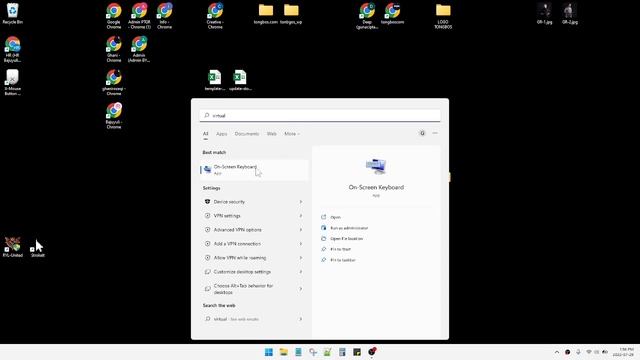This screenshot has height=360, width=640.
Task: Open On-Screen Keyboard best match result
Action: [254, 170]
